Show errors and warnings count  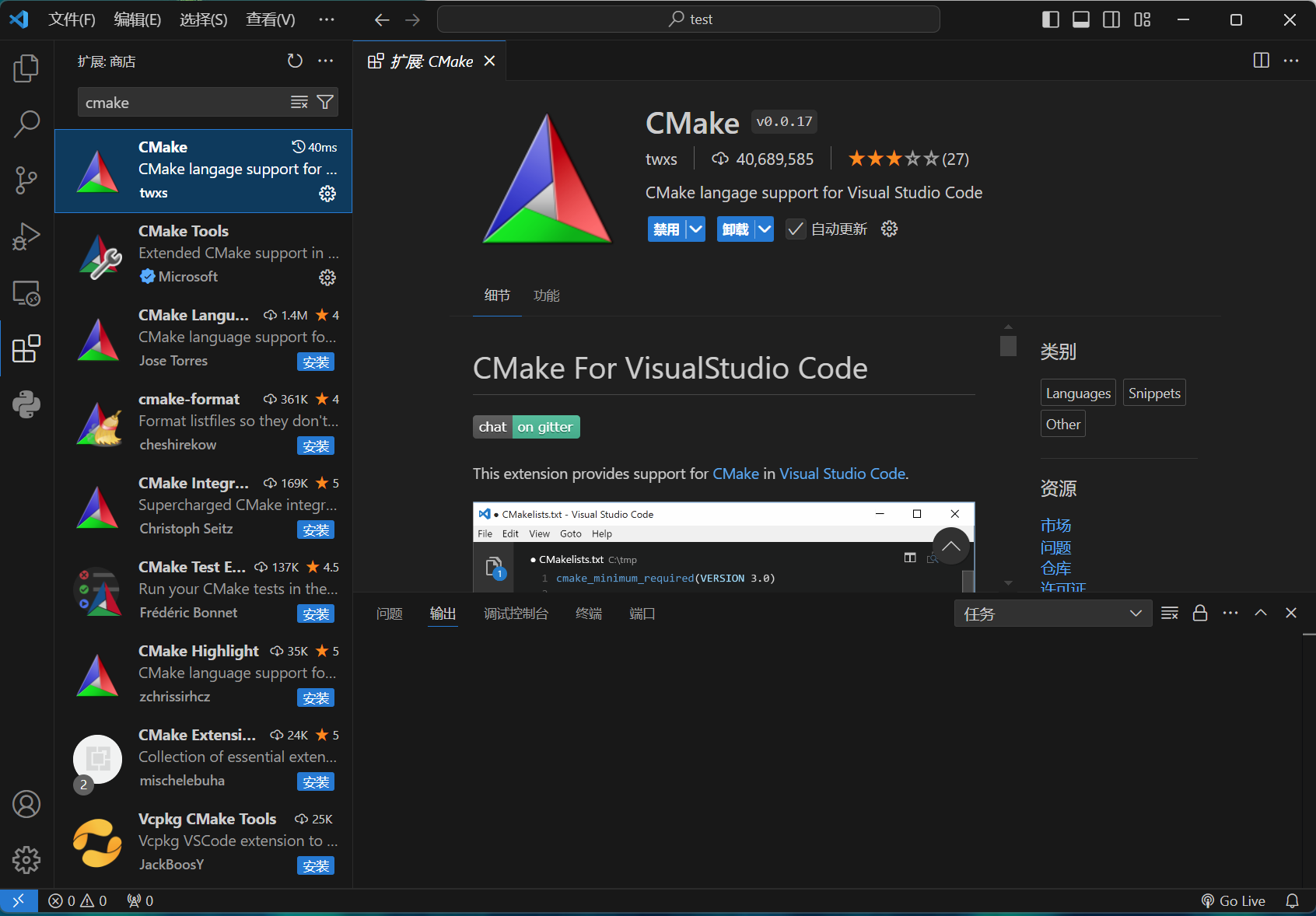pos(78,900)
